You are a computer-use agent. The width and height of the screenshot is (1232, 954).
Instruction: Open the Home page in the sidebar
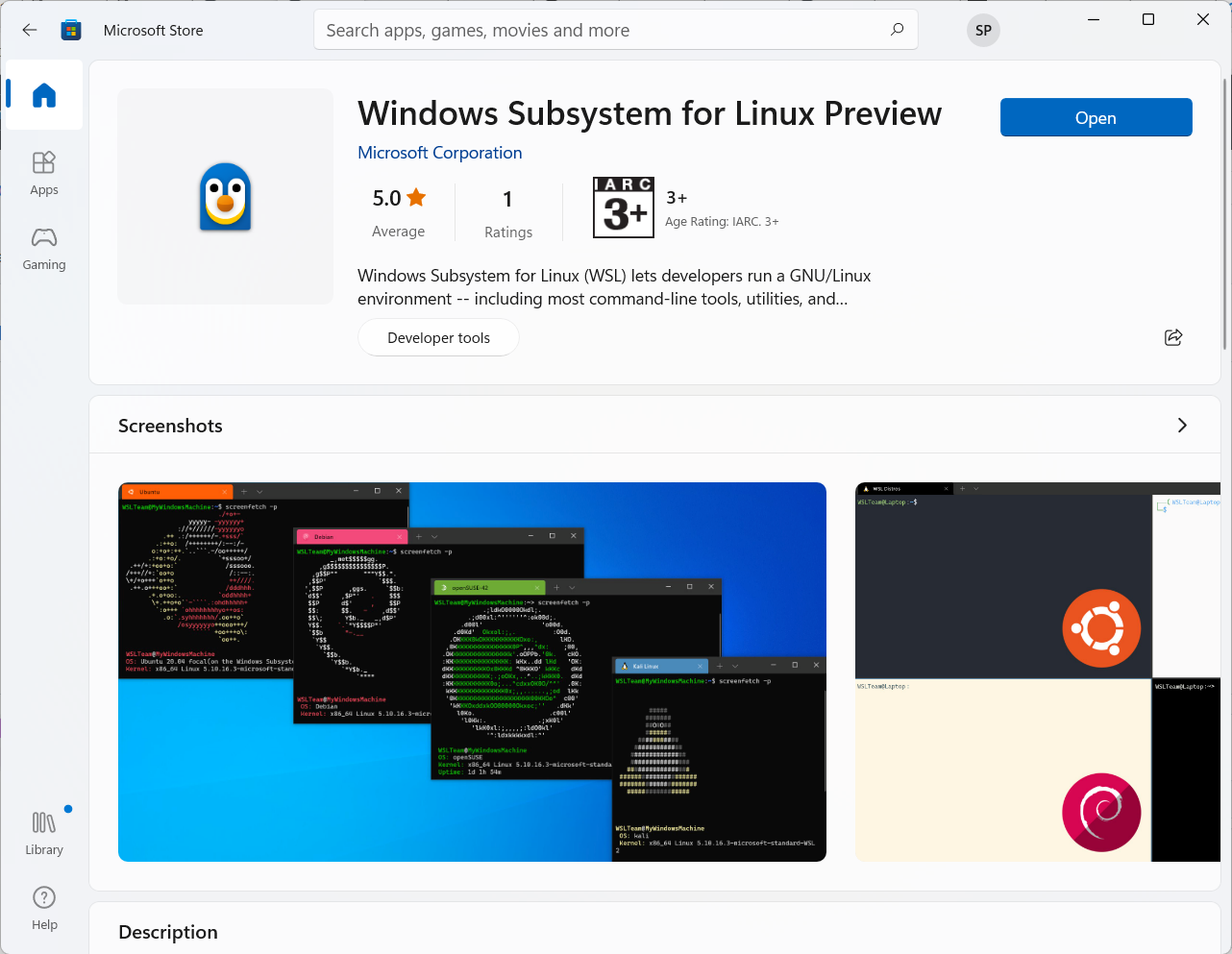coord(44,94)
